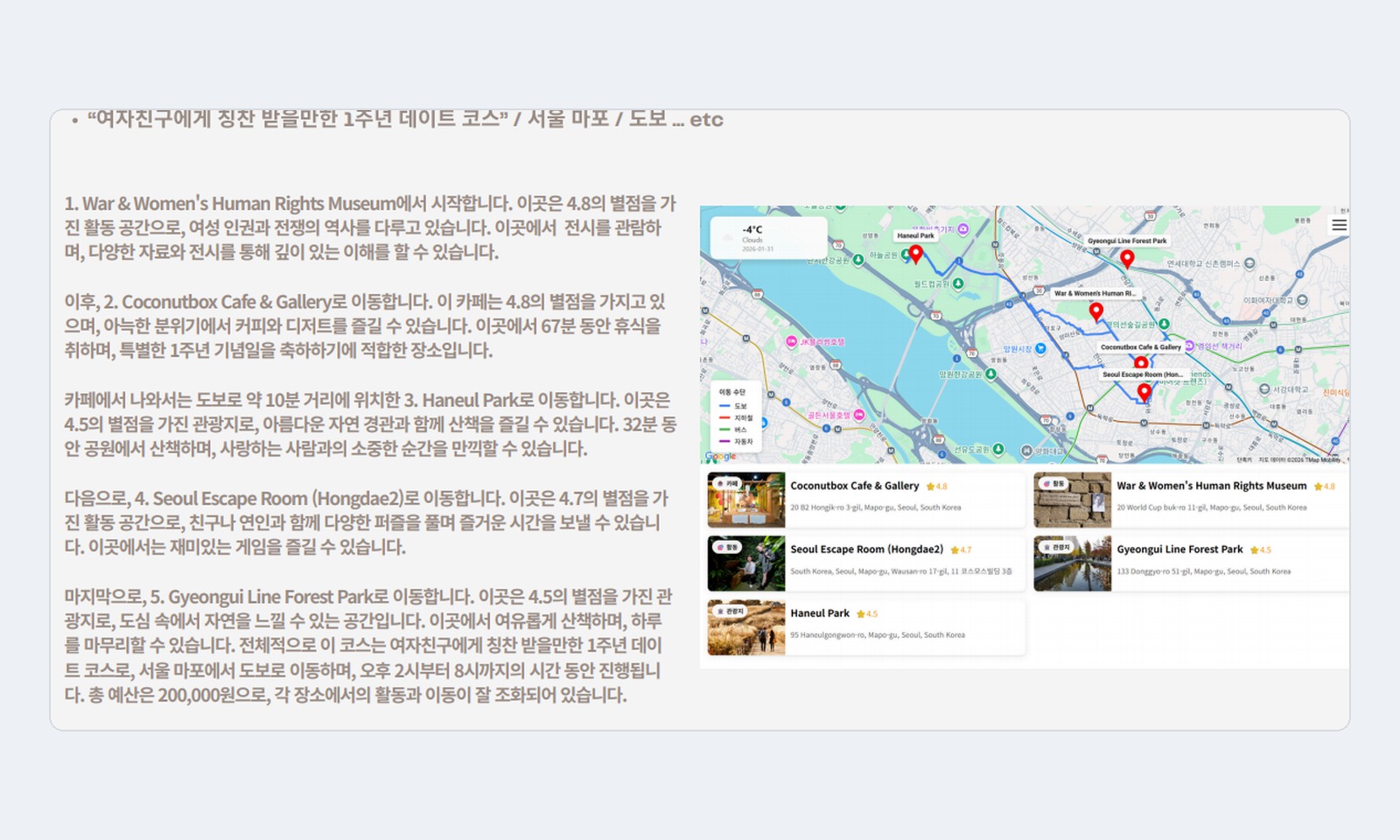
Task: Click the address 133 Donggyo-ro 51-gil
Action: pos(1204,571)
